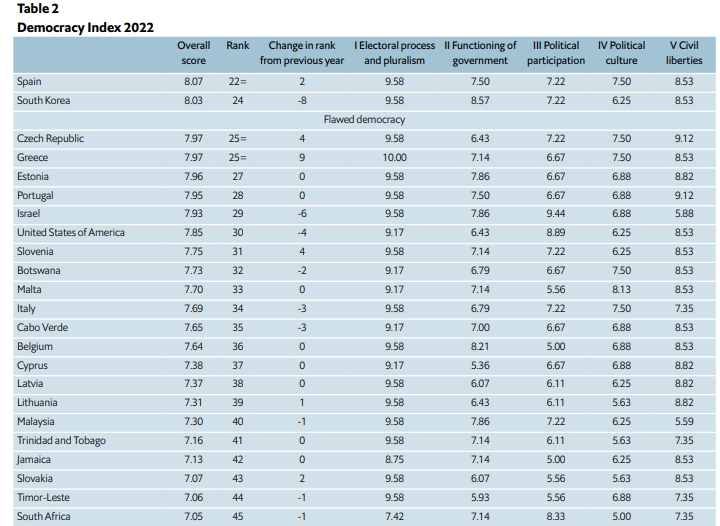The image size is (720, 526).
Task: Click Malta's political culture score 8.13
Action: (x=621, y=290)
